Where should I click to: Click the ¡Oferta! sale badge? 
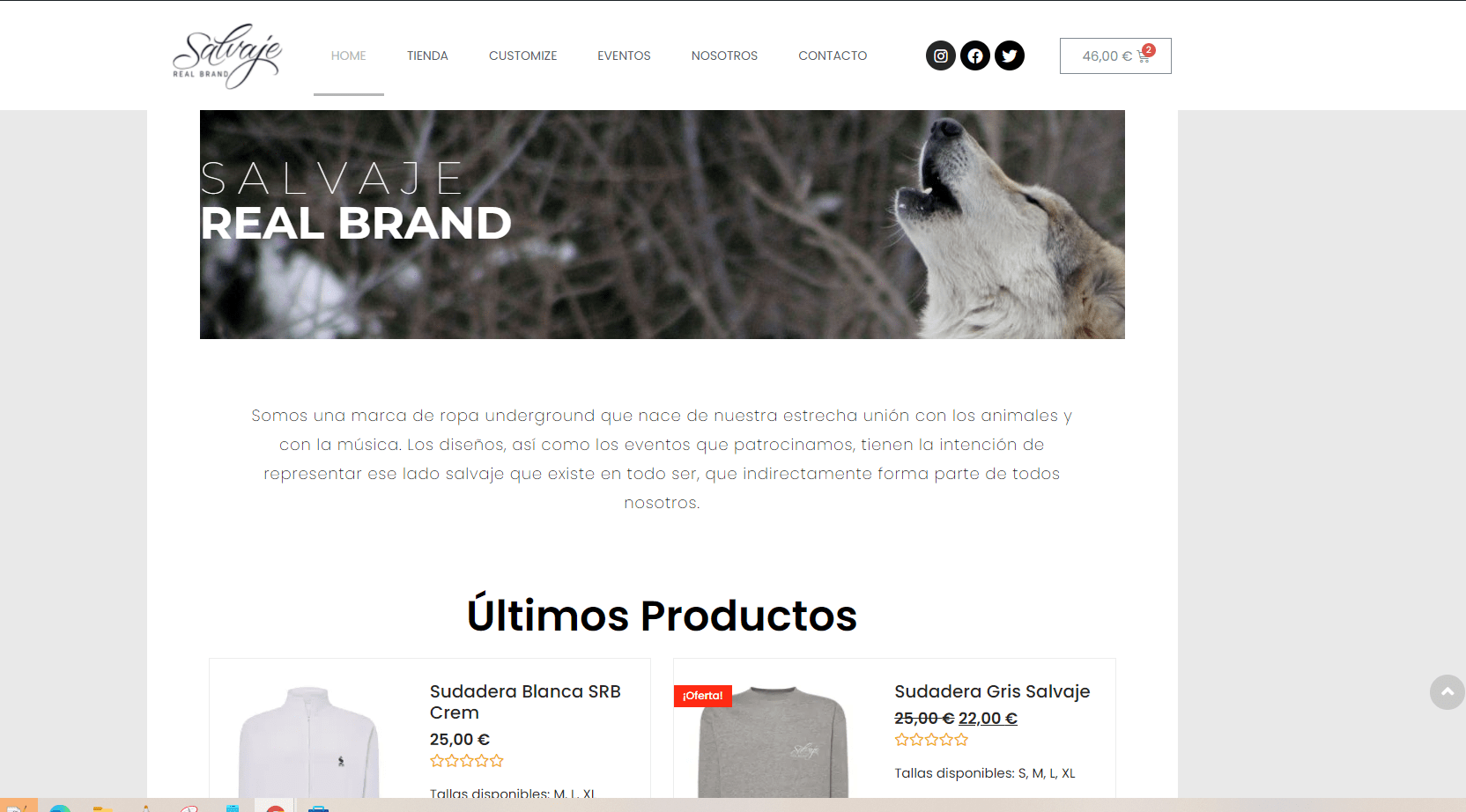(703, 696)
